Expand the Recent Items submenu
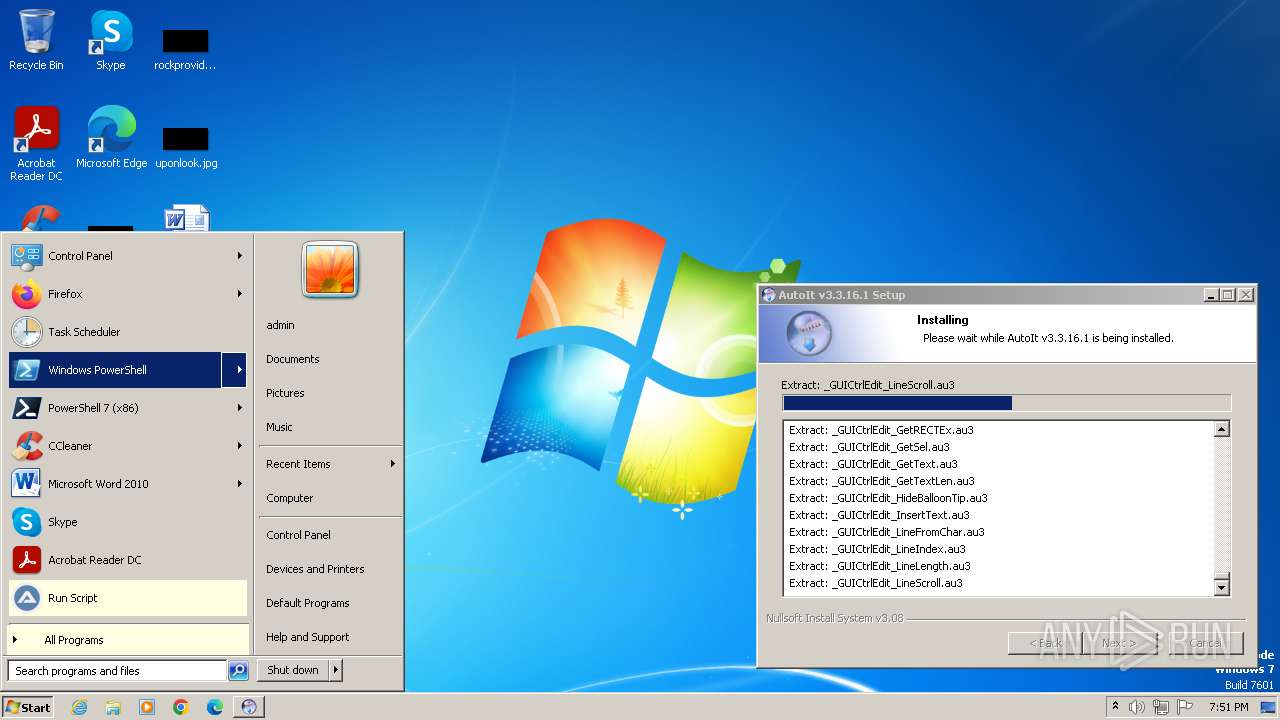This screenshot has width=1280, height=720. (392, 464)
